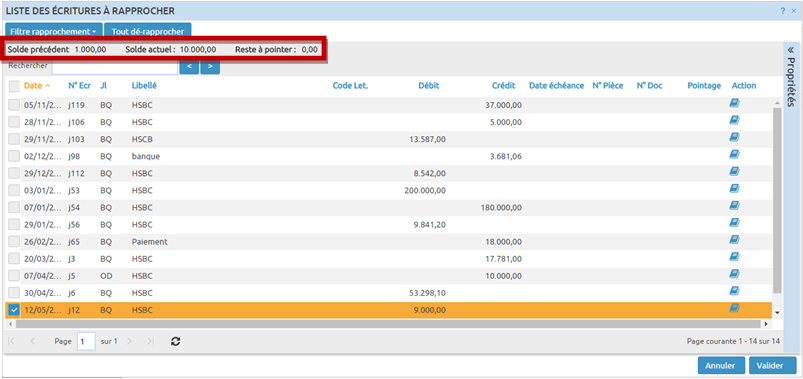Uncheck the selected row j12 checkbox
This screenshot has height=379, width=803.
click(14, 310)
